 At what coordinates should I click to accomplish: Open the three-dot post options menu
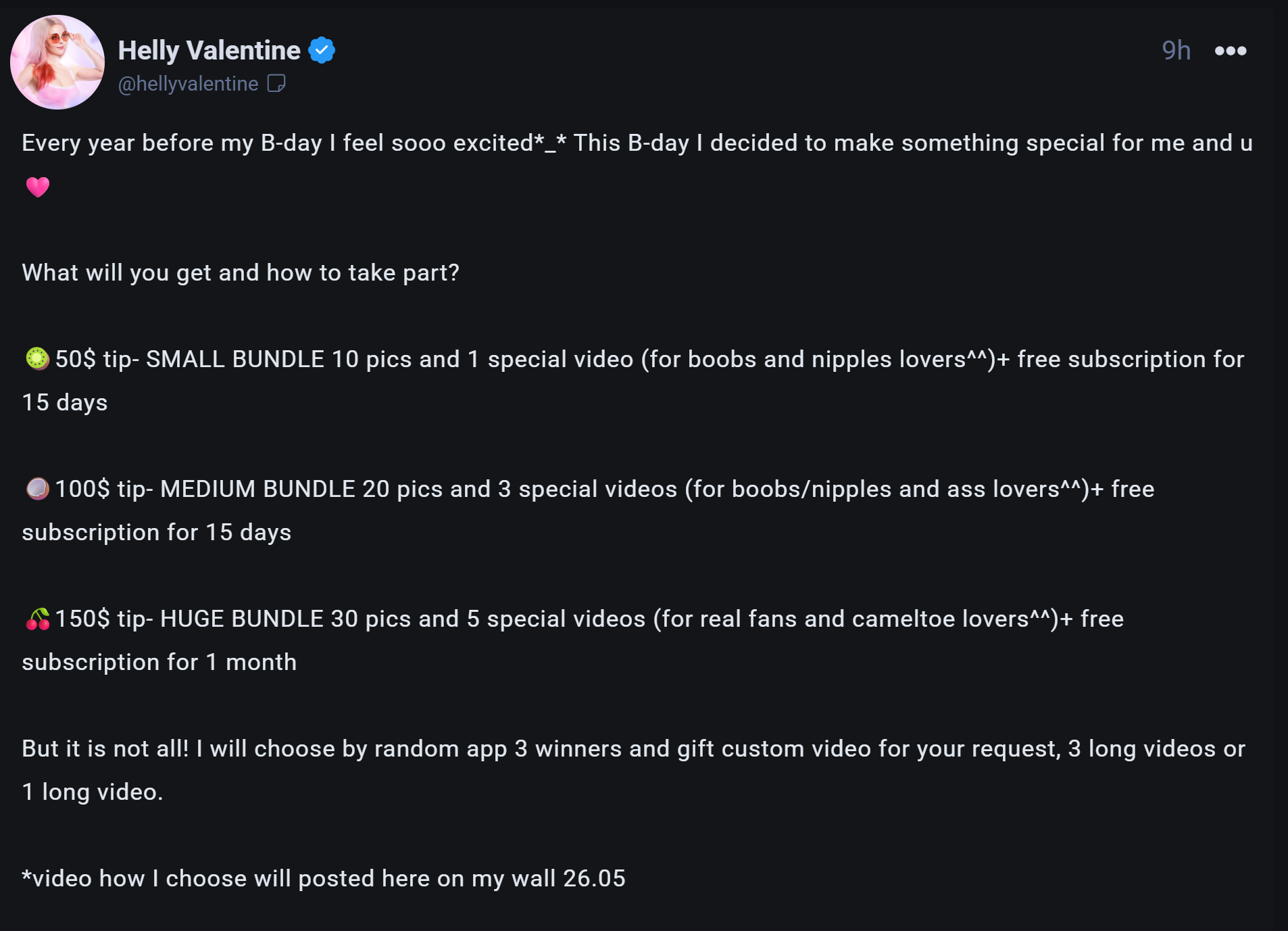pos(1230,51)
